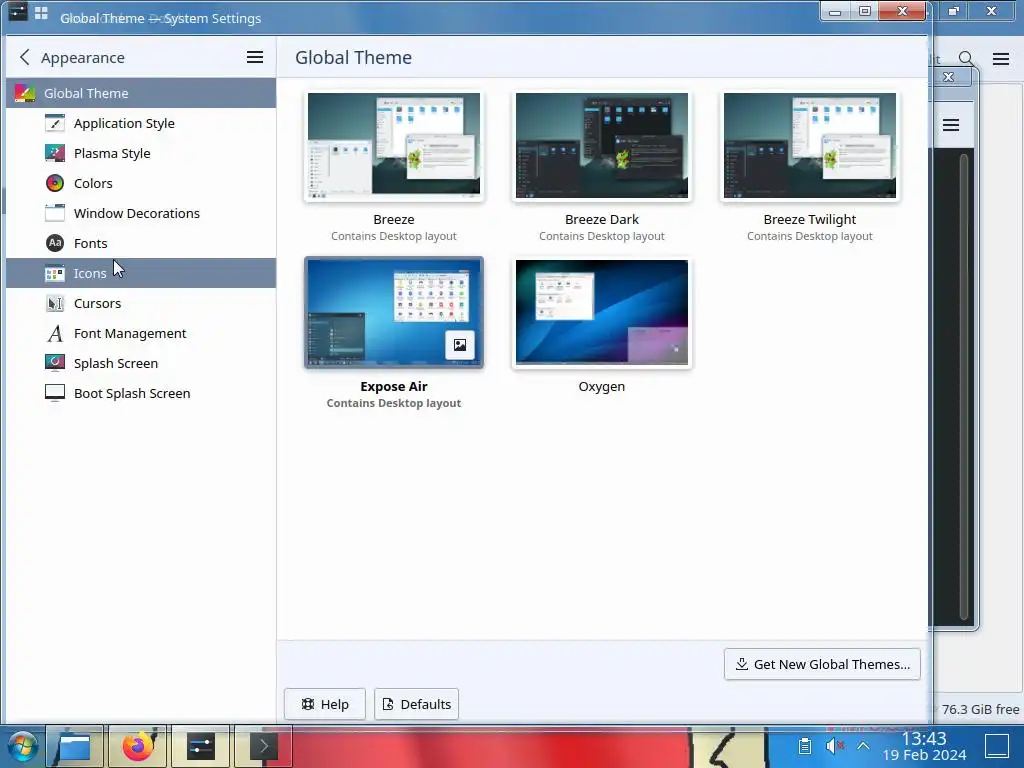Screen dimensions: 1024x768
Task: Open Plasma Style settings label
Action: click(112, 153)
